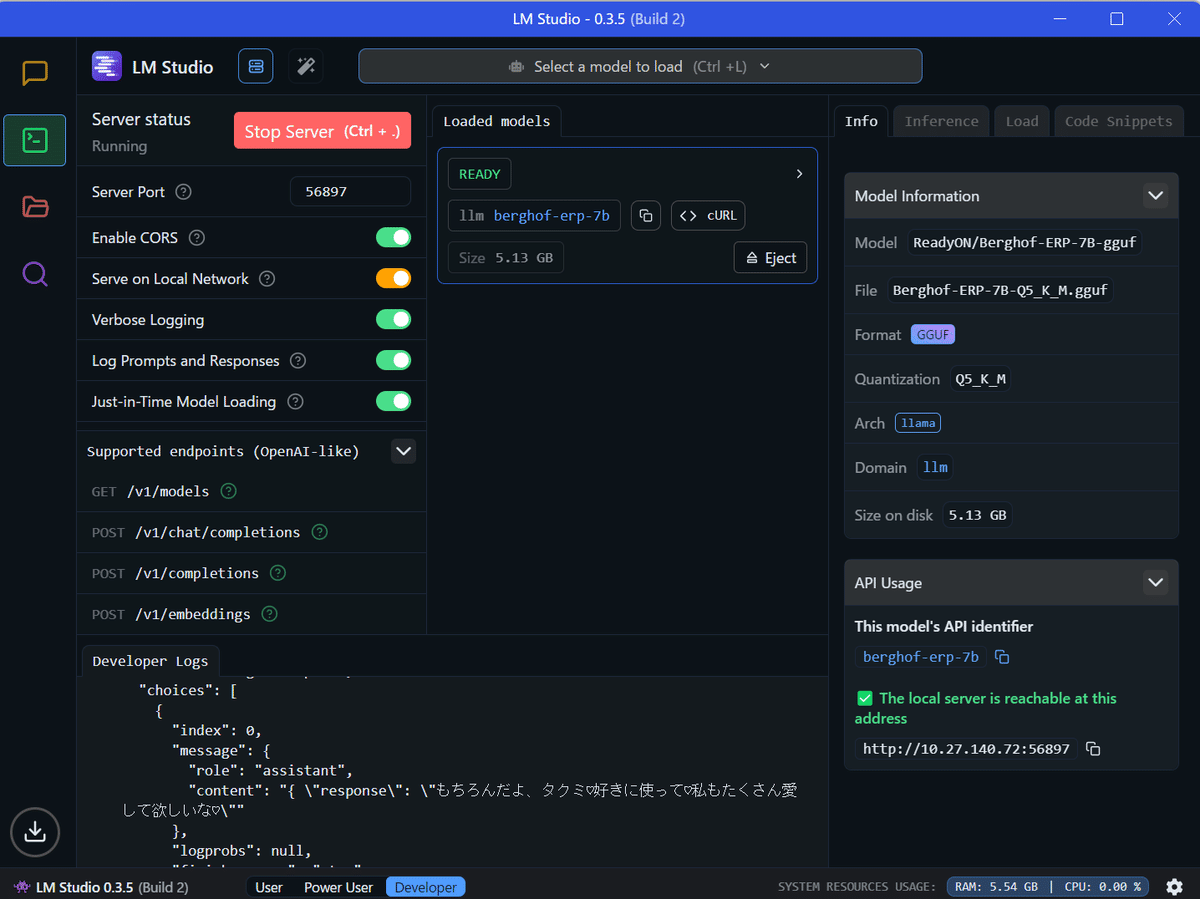Show help for POST /v1/chat/completions endpoint
This screenshot has height=899, width=1200.
pos(319,532)
